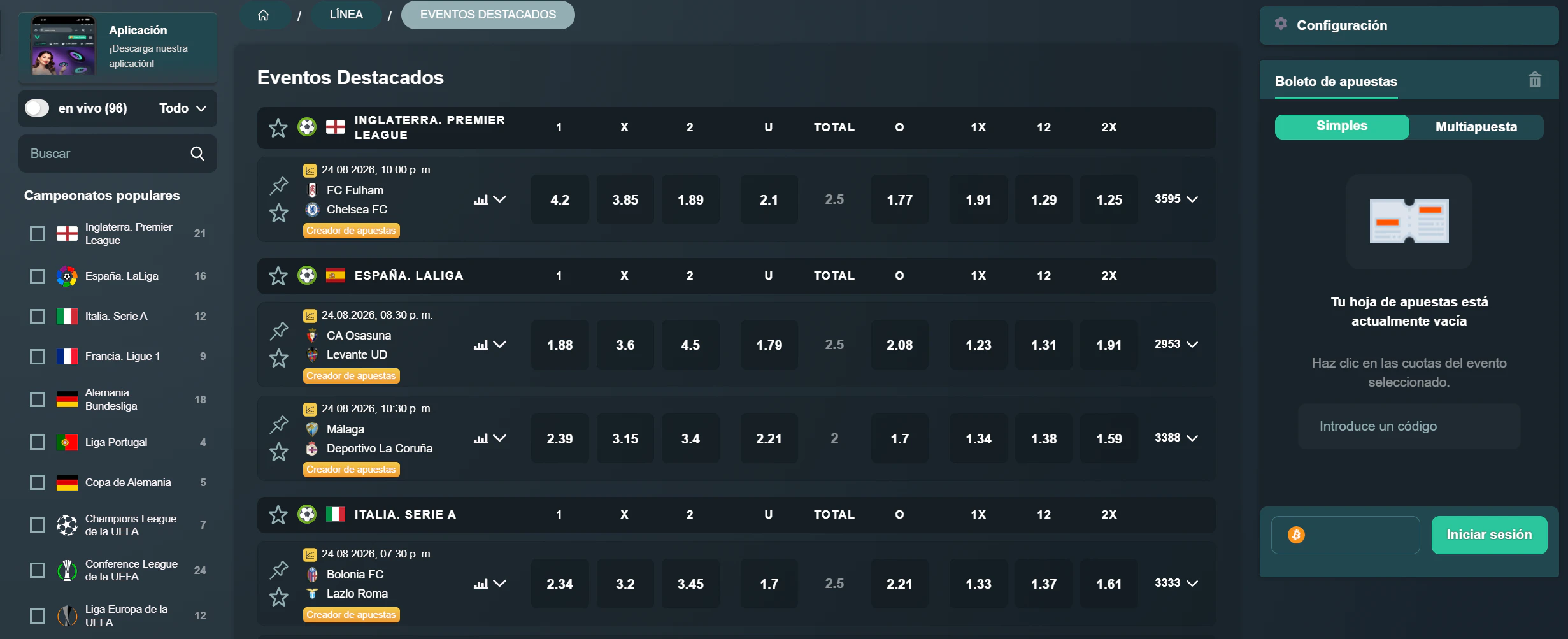
Task: Open Configuración gear icon
Action: point(1281,24)
